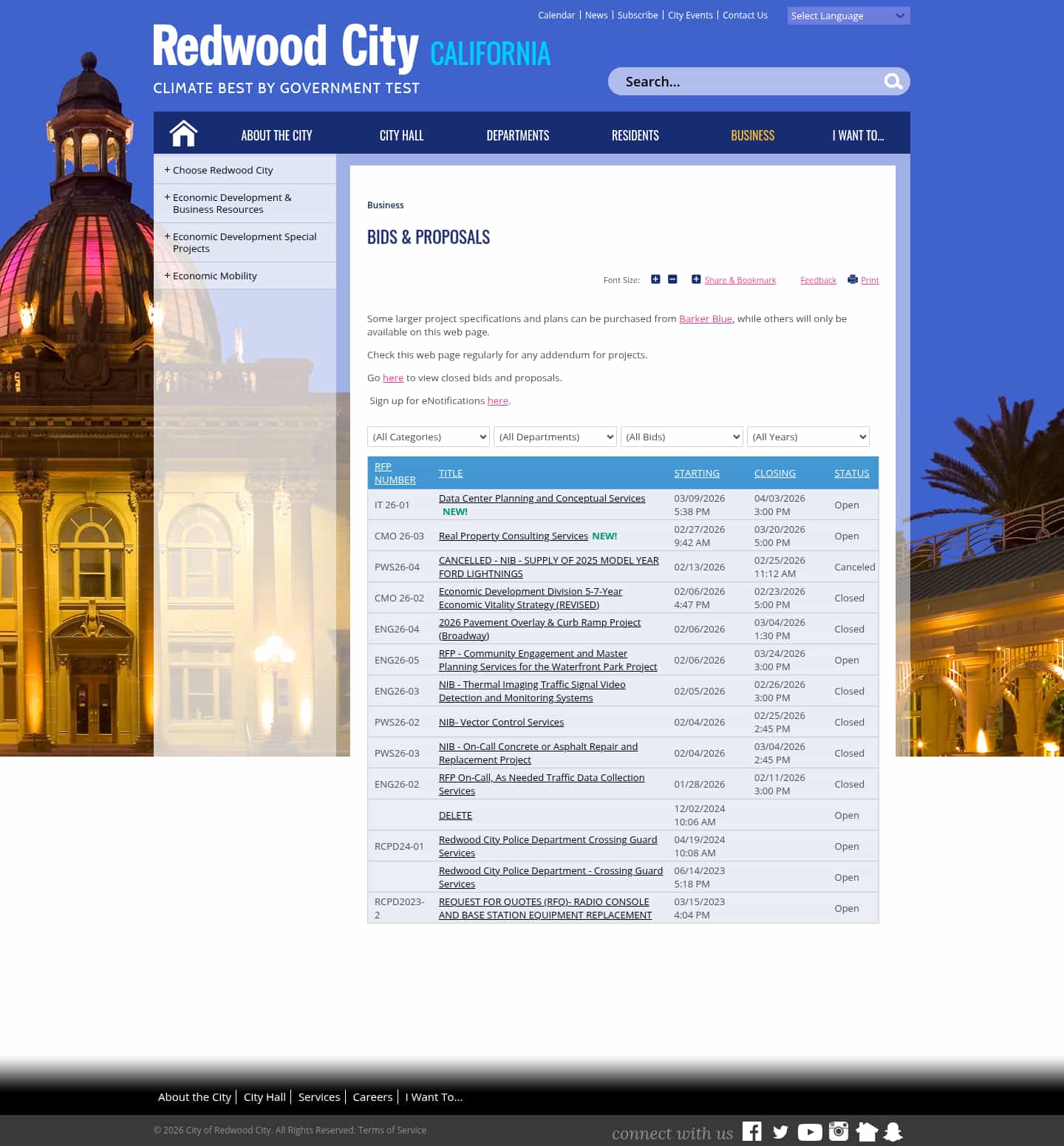
Task: Decrease the font size using the minus icon
Action: tap(672, 279)
